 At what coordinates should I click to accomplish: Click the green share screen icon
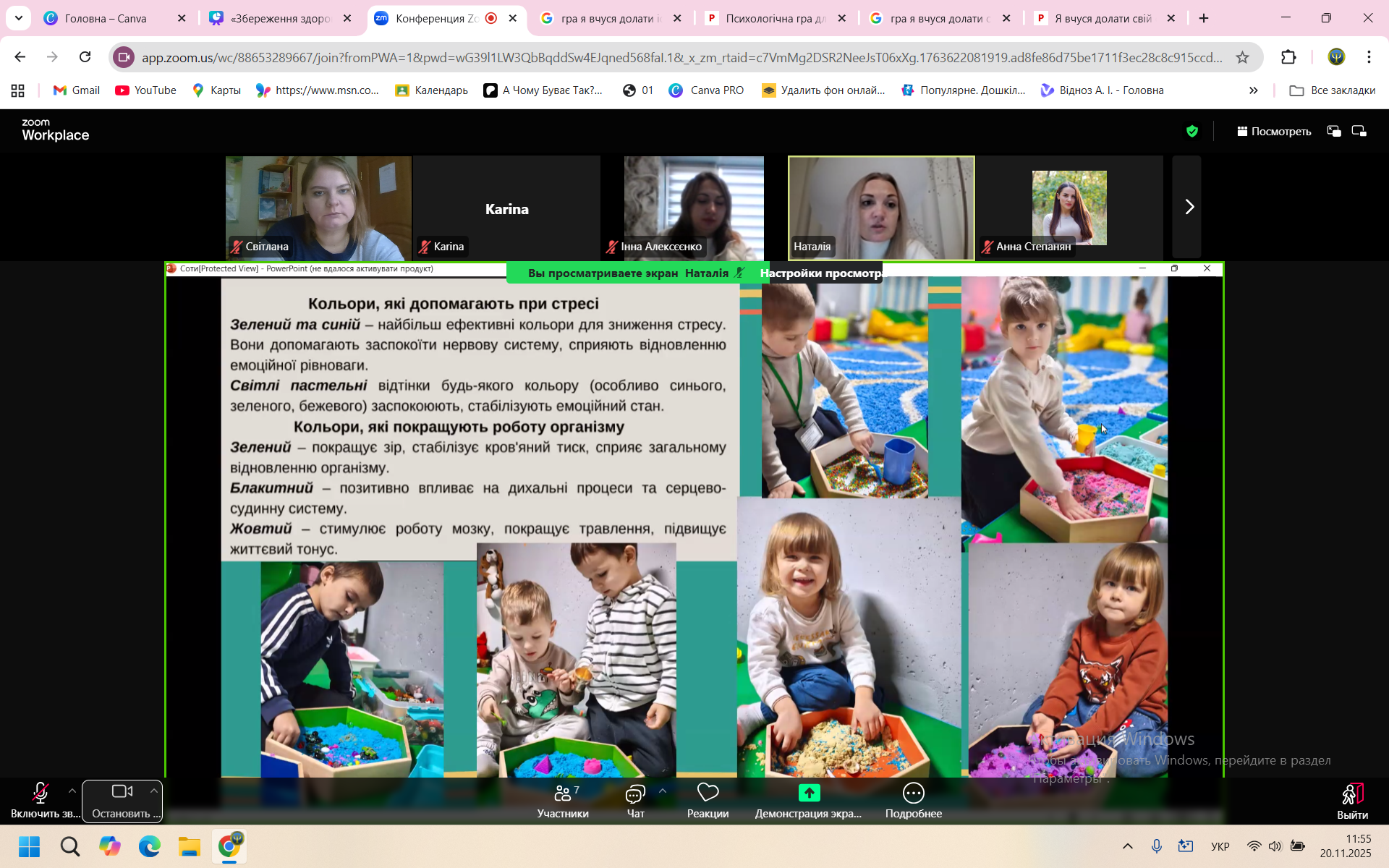tap(809, 793)
